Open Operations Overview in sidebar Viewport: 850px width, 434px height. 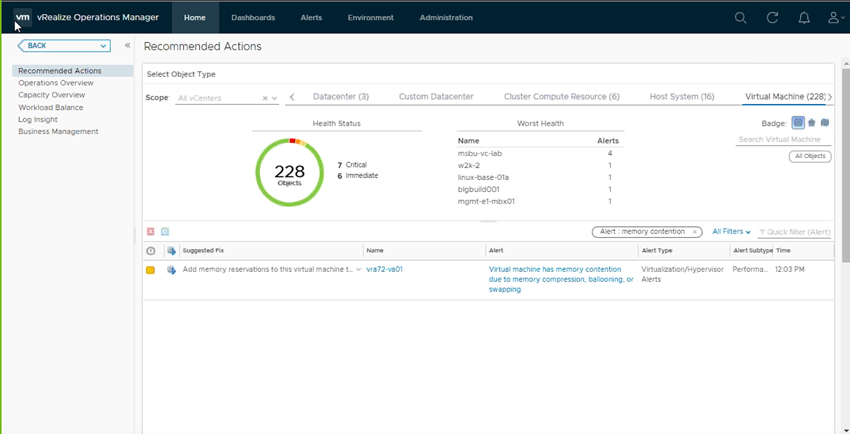[x=56, y=83]
